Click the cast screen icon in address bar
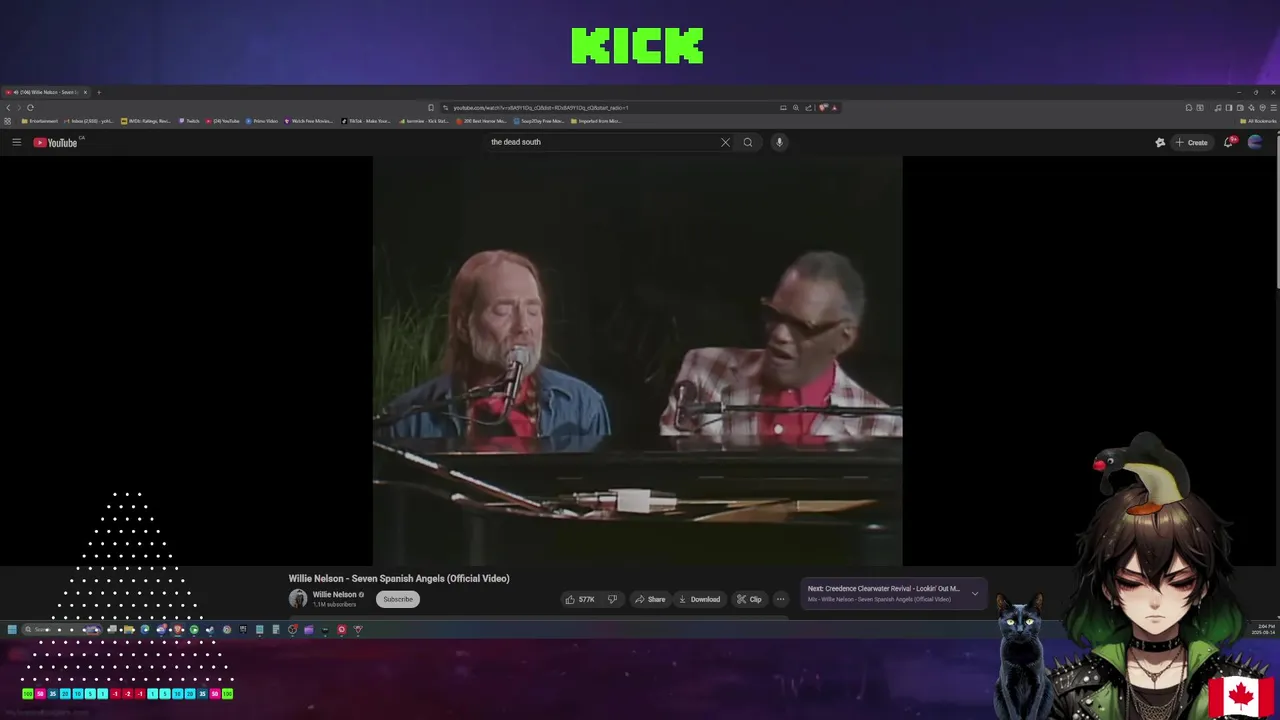The image size is (1280, 720). click(783, 107)
